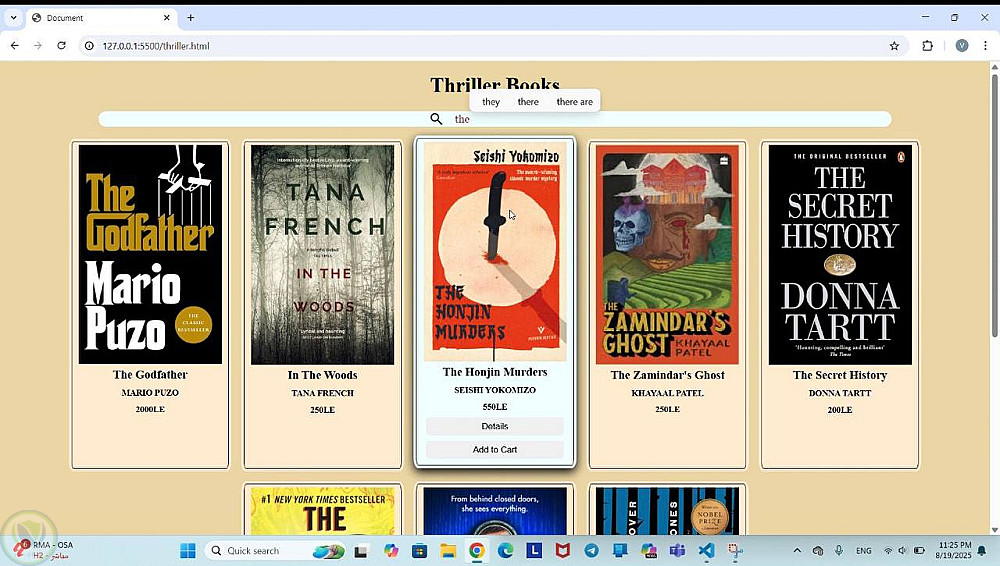Open the clock and date in taskbar

click(x=953, y=550)
